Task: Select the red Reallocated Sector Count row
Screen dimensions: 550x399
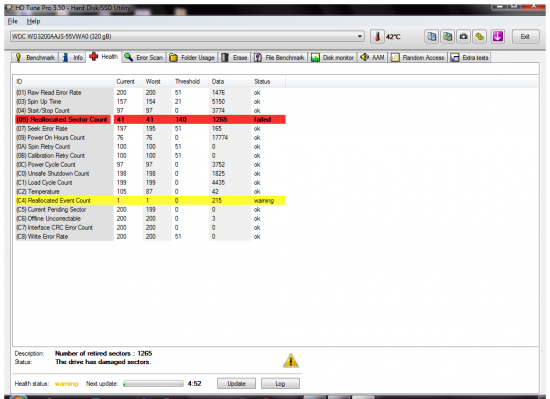Action: click(x=150, y=120)
